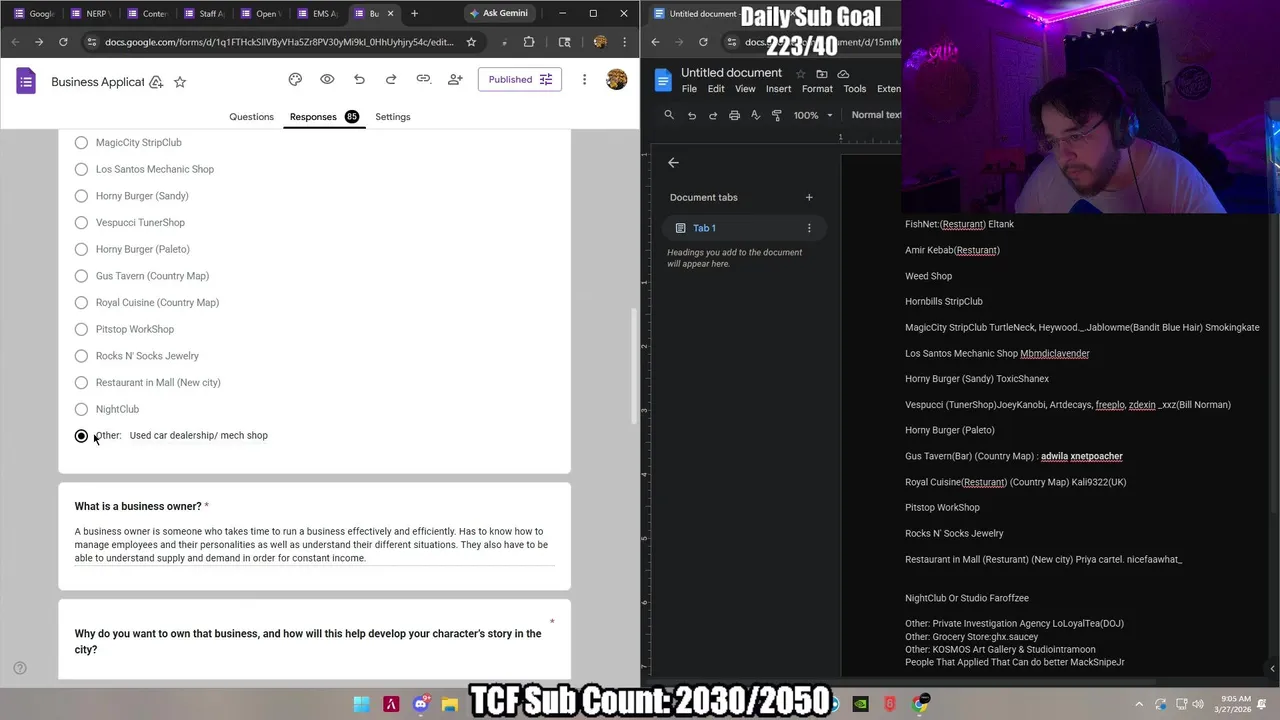1280x720 pixels.
Task: Click the Business Application form title
Action: (98, 82)
